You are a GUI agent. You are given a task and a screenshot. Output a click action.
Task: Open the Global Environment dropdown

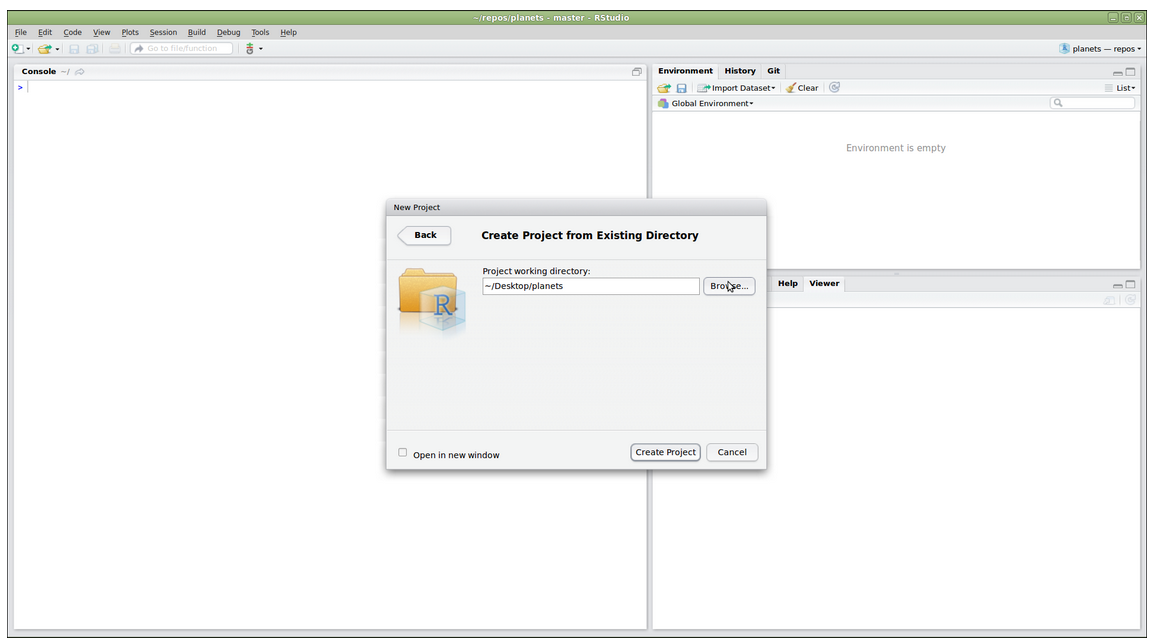point(706,104)
